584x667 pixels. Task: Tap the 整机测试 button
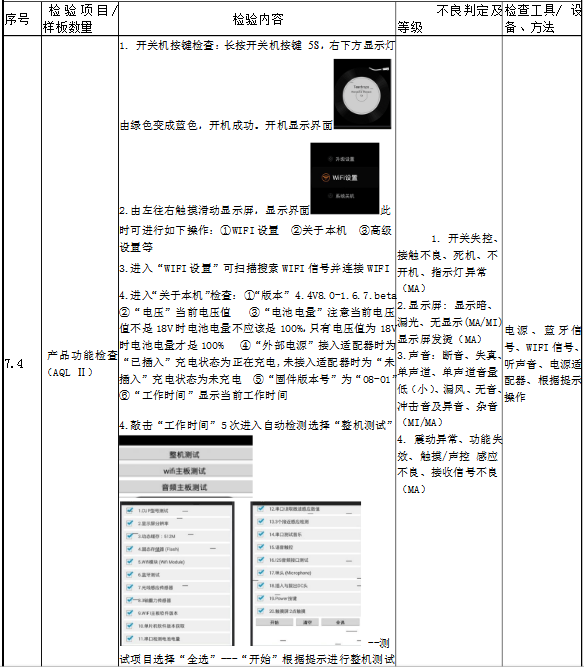click(186, 455)
